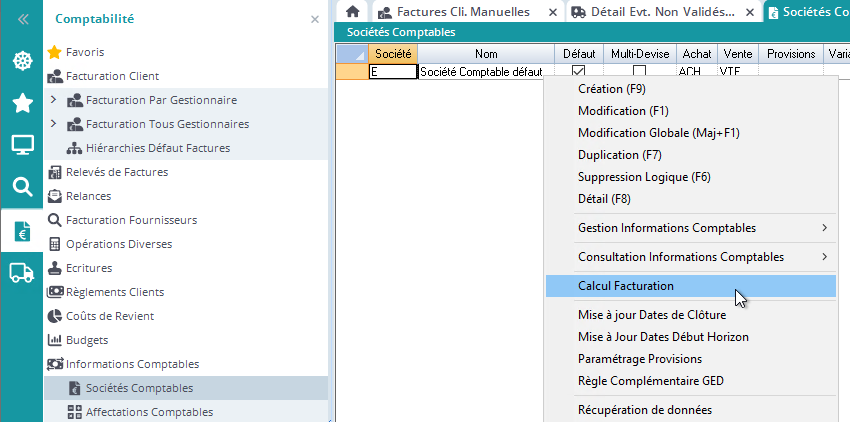Open the magnifier search icon in sidebar
The width and height of the screenshot is (850, 422).
21,187
